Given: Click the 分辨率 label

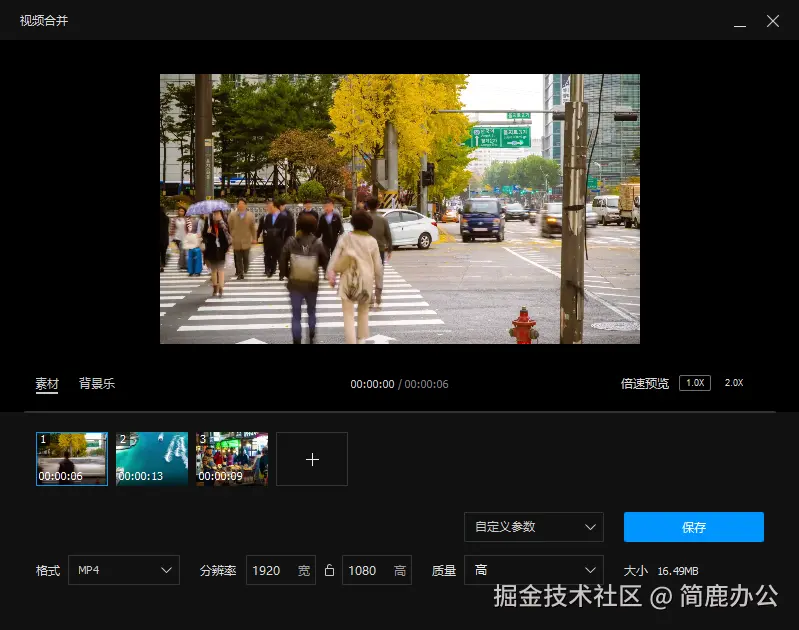Looking at the screenshot, I should tap(218, 570).
